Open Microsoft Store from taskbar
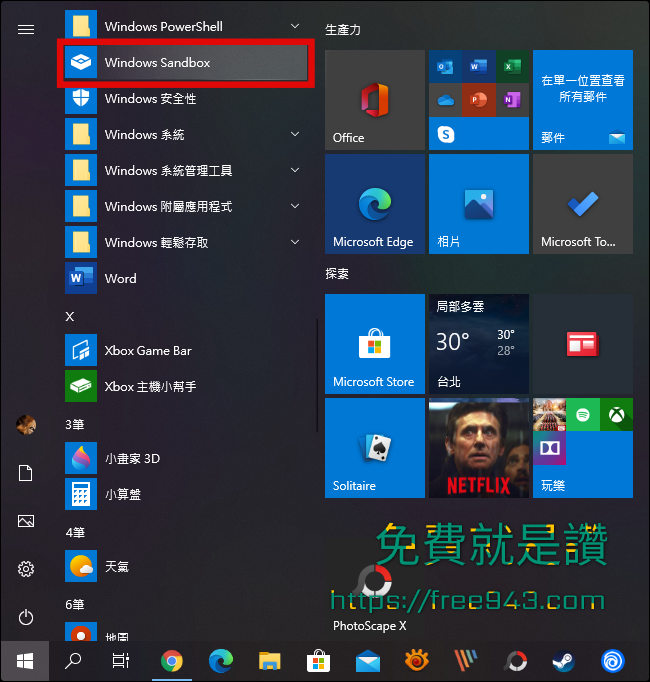The width and height of the screenshot is (650, 682). click(x=318, y=661)
